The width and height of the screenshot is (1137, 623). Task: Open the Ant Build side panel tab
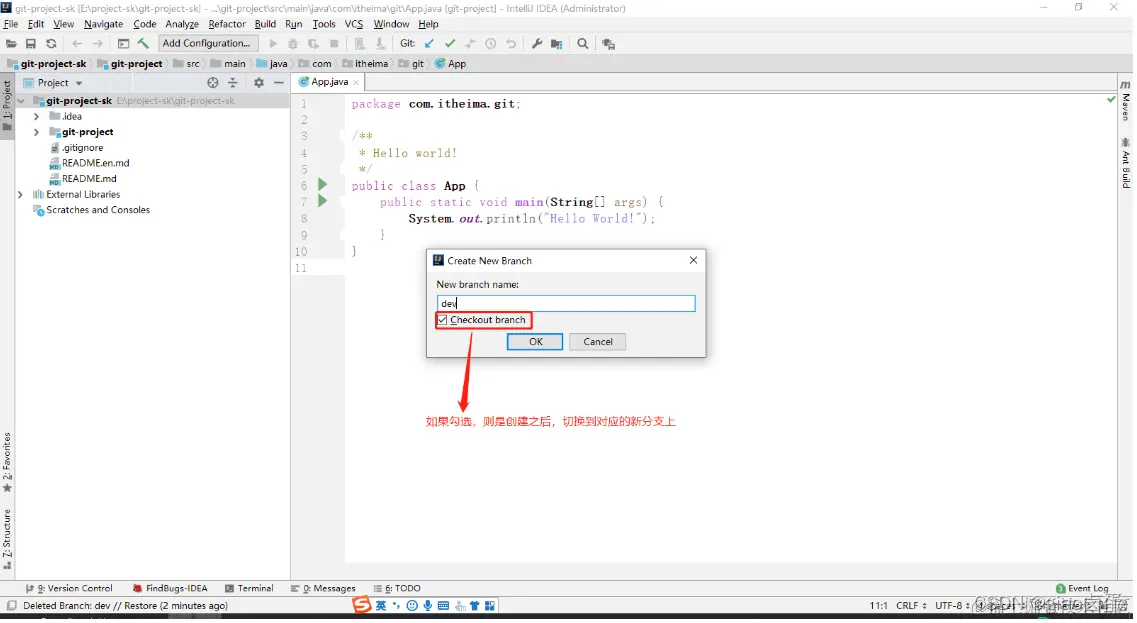point(1126,163)
